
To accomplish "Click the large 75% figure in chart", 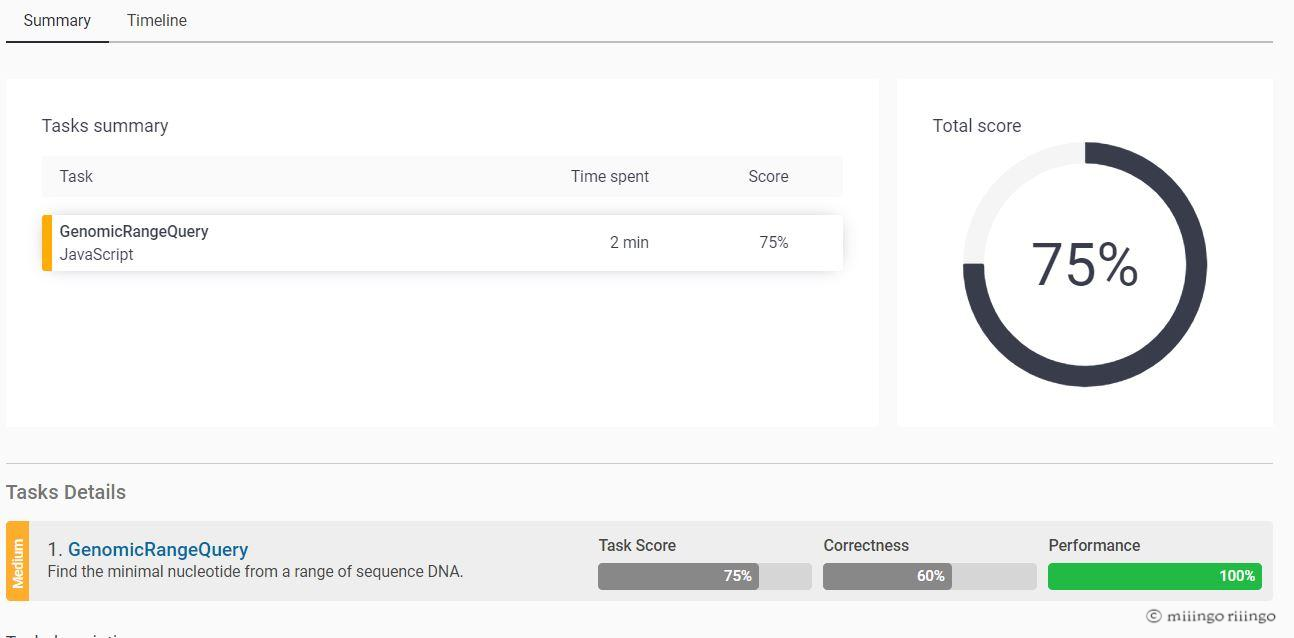I will [x=1085, y=265].
